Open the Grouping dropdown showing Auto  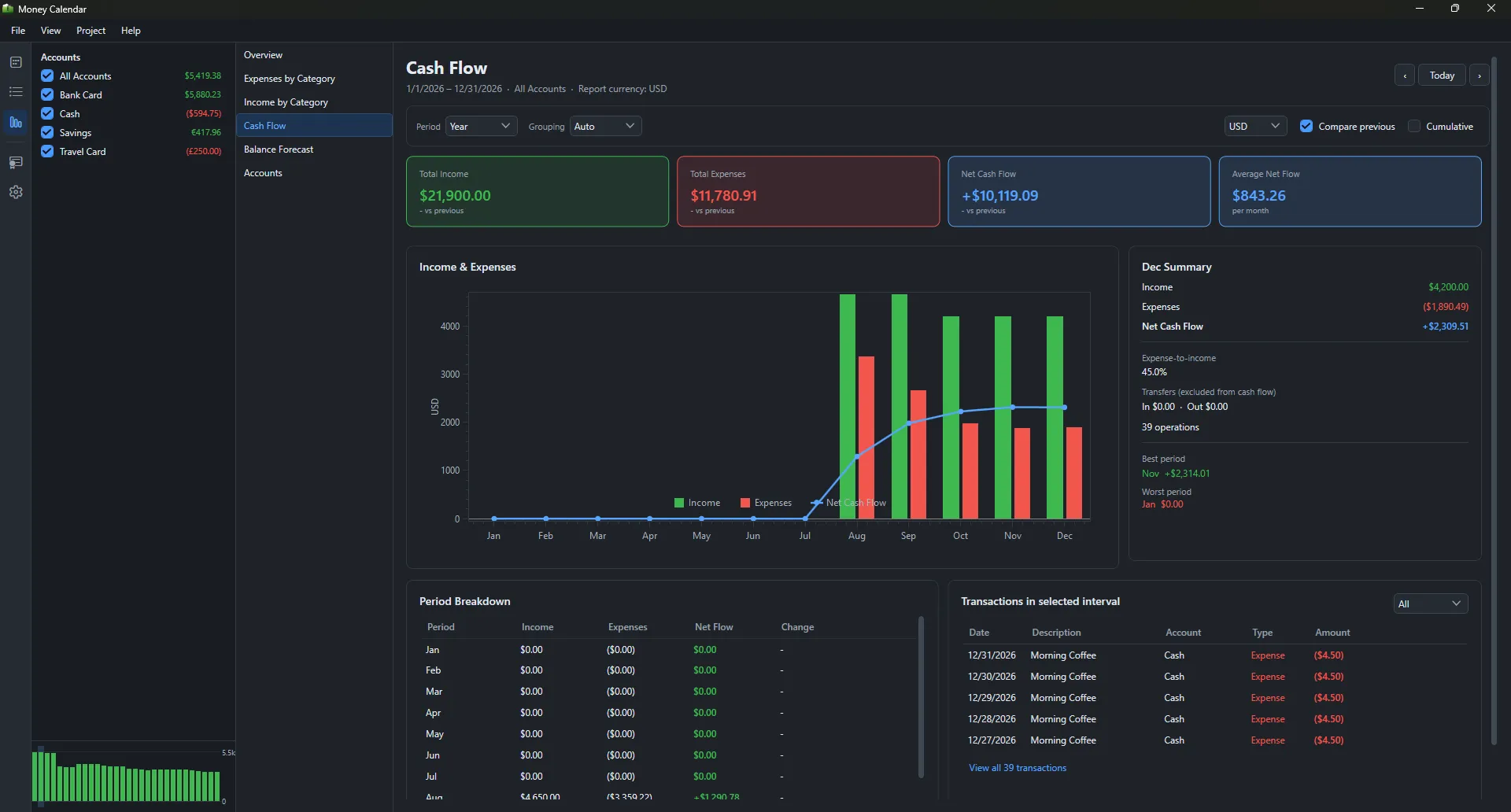coord(605,126)
